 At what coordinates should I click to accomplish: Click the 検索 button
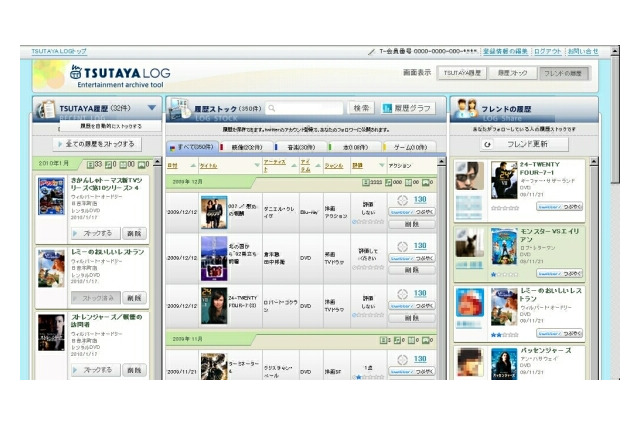[361, 108]
